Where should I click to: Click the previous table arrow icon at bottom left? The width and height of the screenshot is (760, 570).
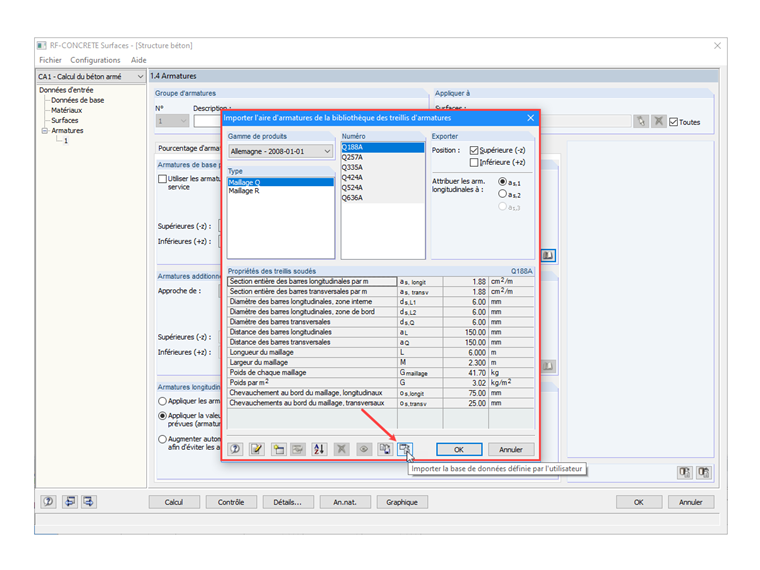(70, 502)
